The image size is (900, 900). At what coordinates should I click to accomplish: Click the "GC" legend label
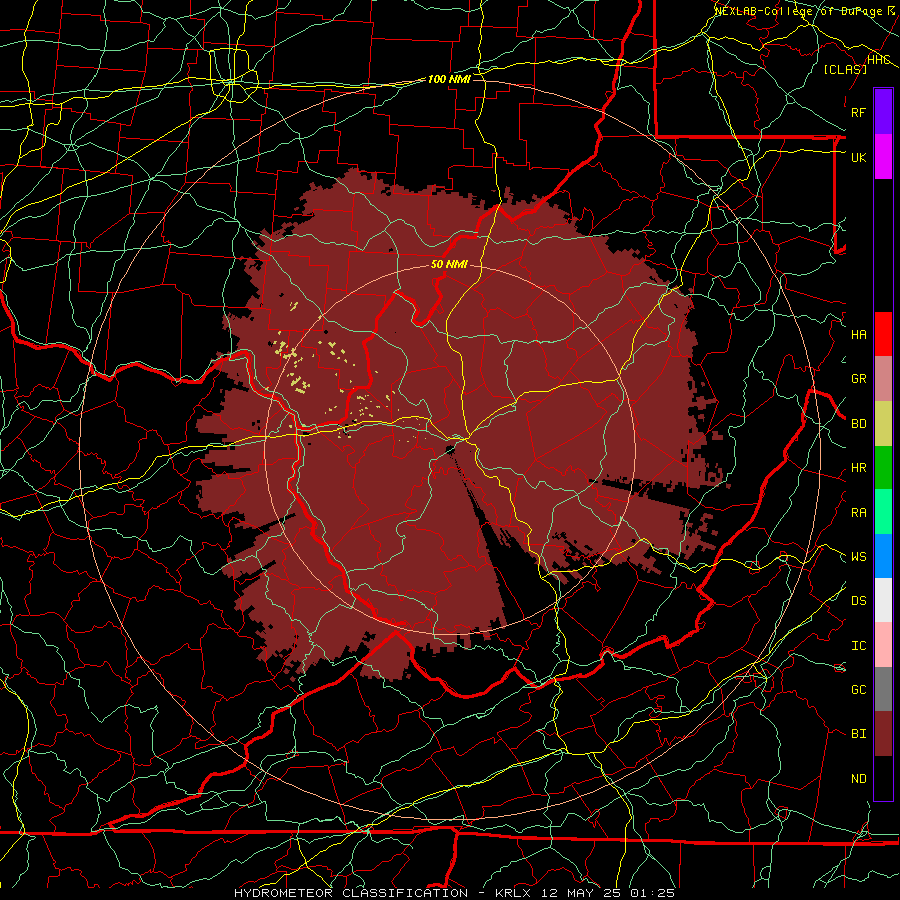tap(858, 689)
